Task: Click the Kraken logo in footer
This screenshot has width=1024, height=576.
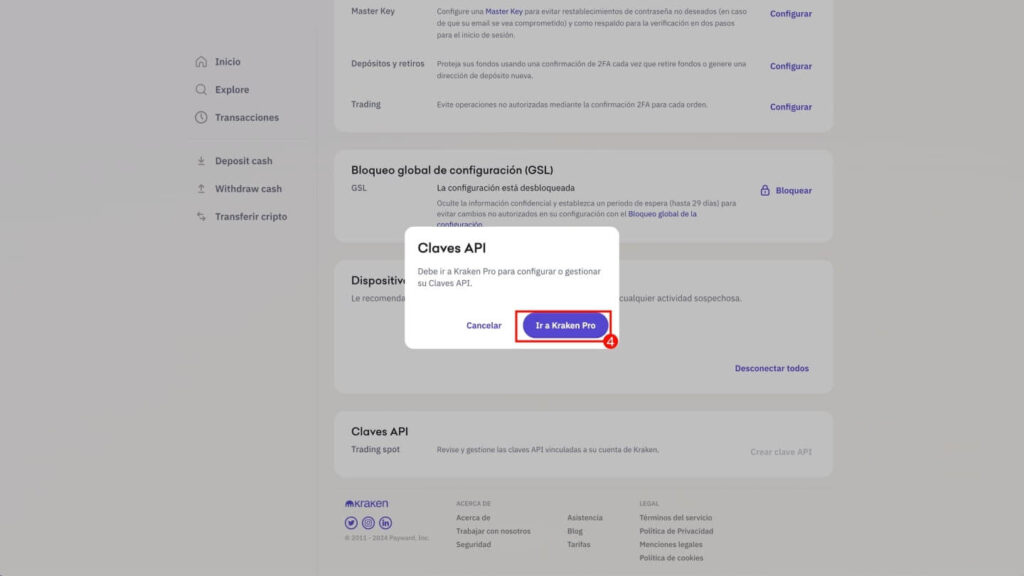Action: [x=366, y=504]
